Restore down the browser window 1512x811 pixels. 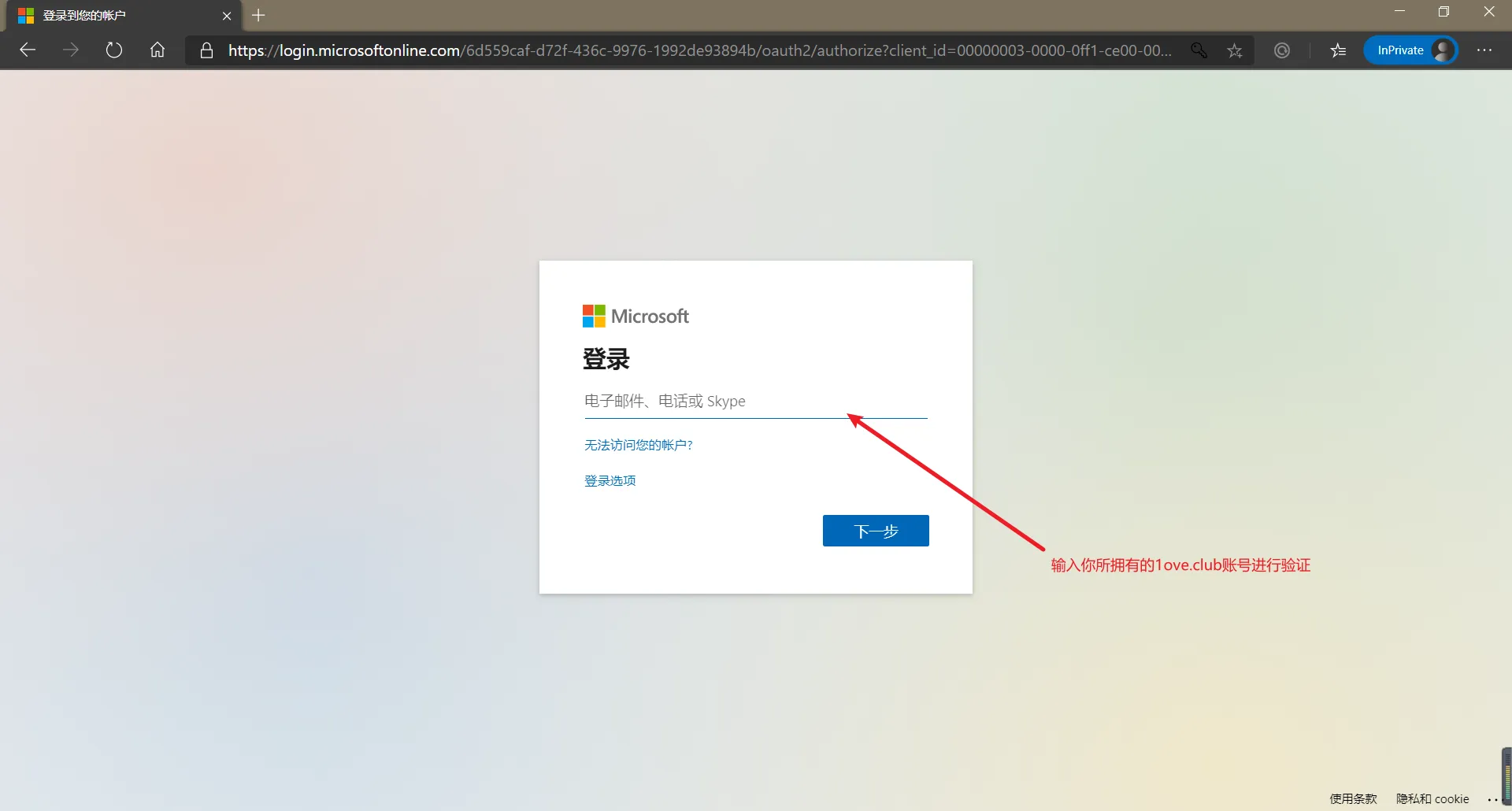[1443, 12]
